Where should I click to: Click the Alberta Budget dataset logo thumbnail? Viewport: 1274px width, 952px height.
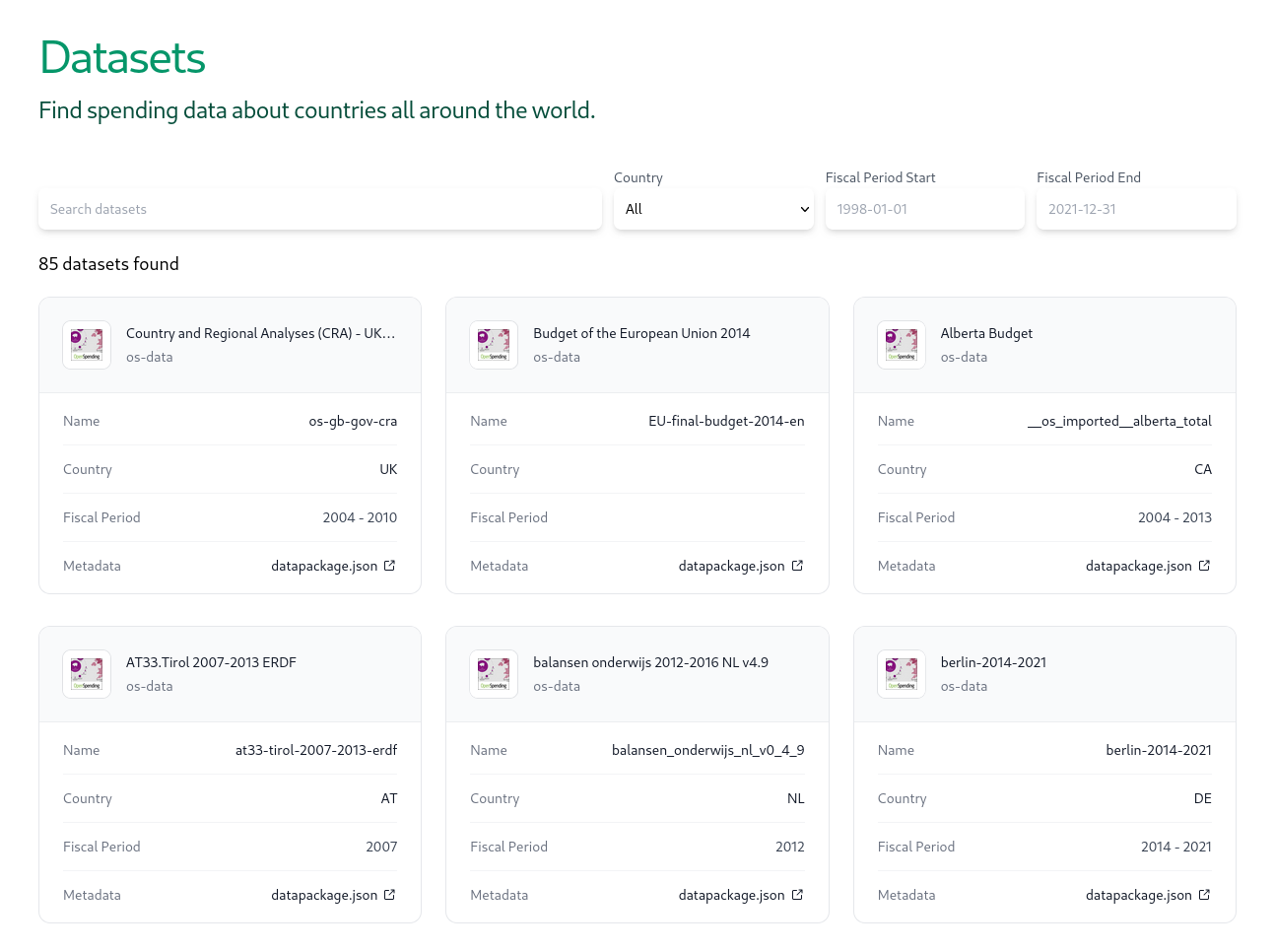tap(901, 345)
